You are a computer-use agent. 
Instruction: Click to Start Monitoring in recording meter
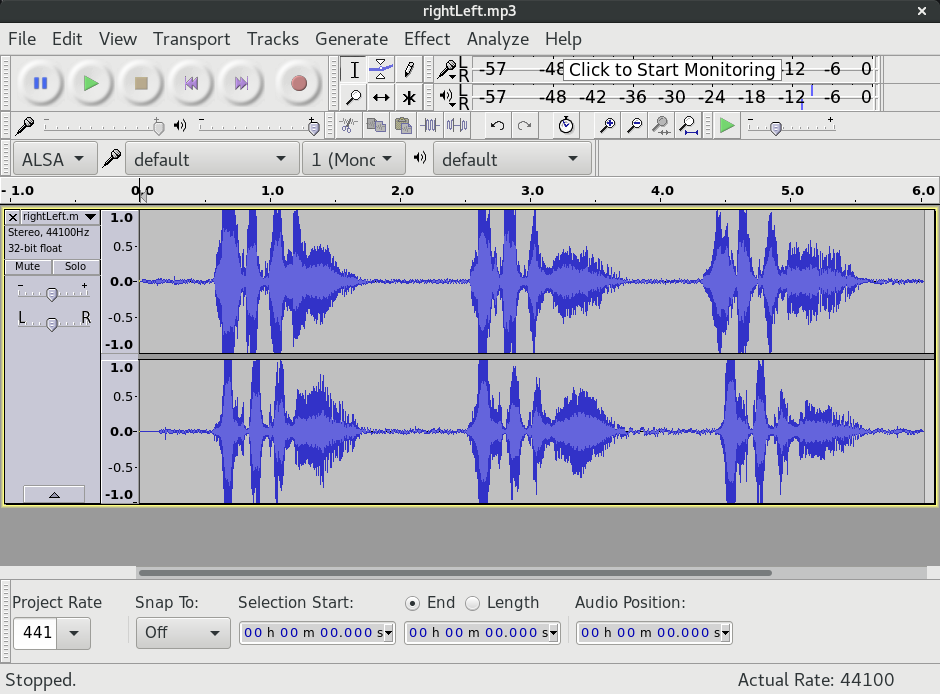671,70
